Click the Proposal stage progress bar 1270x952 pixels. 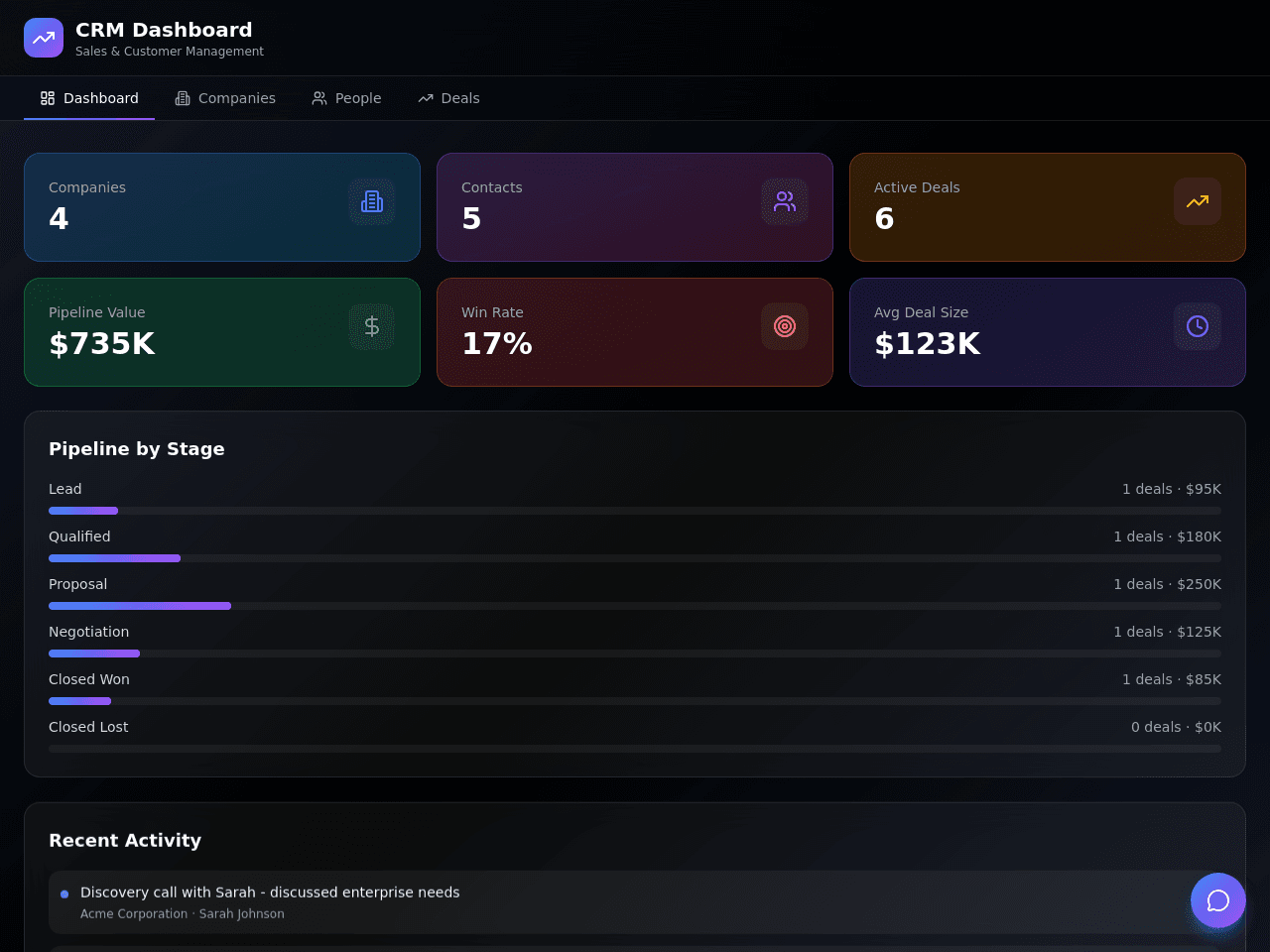pos(635,606)
